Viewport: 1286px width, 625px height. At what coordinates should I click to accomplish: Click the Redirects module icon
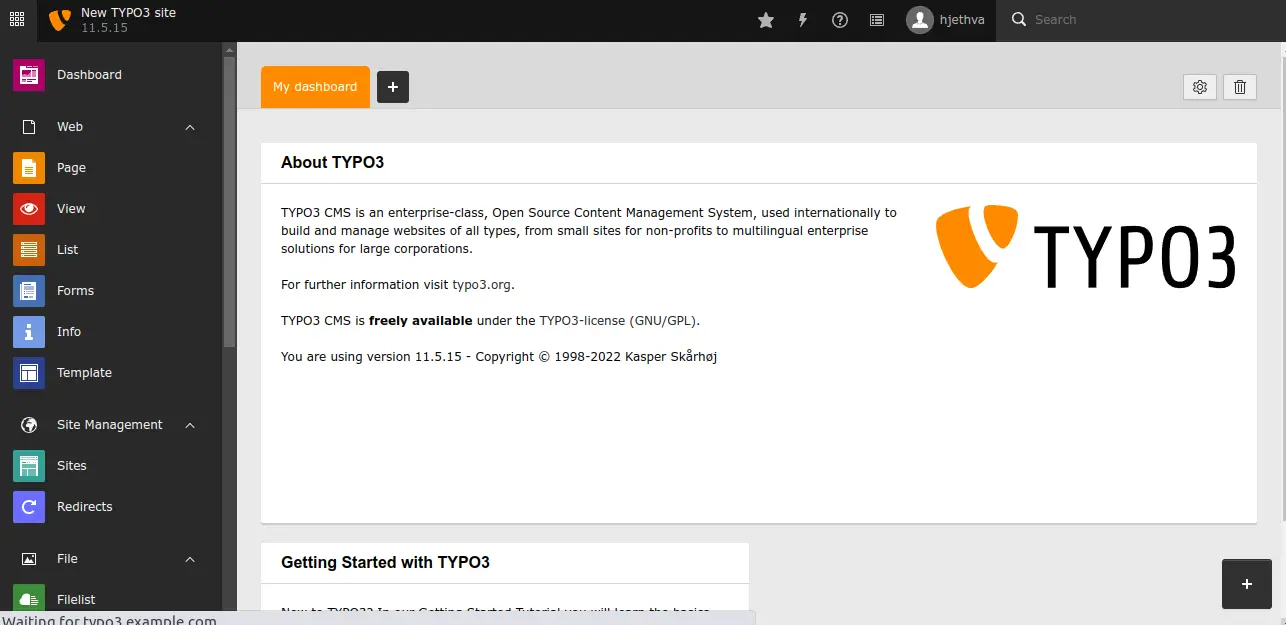point(29,507)
